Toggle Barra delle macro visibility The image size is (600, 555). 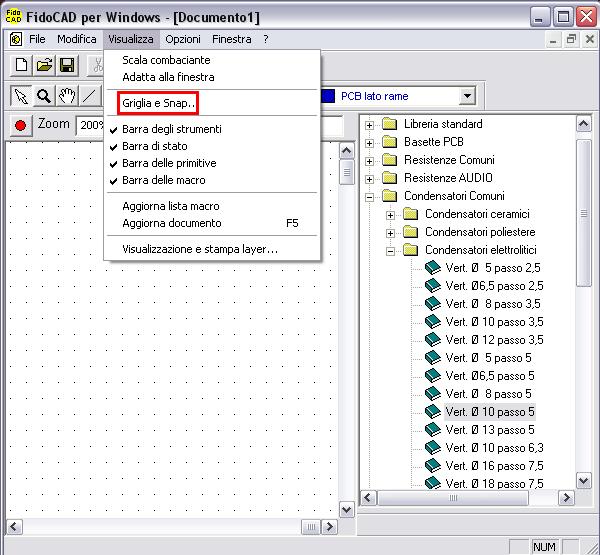pyautogui.click(x=164, y=180)
